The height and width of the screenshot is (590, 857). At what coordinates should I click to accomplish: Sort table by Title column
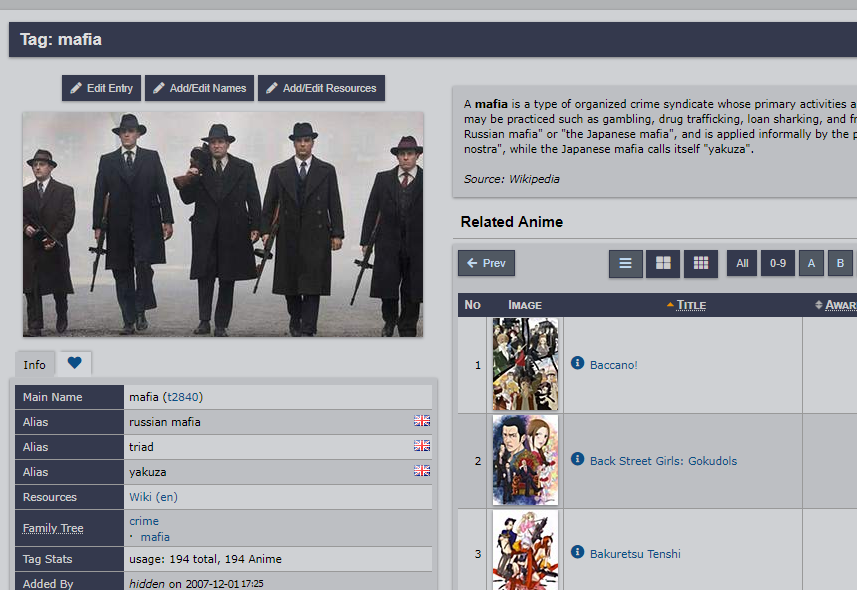(690, 305)
